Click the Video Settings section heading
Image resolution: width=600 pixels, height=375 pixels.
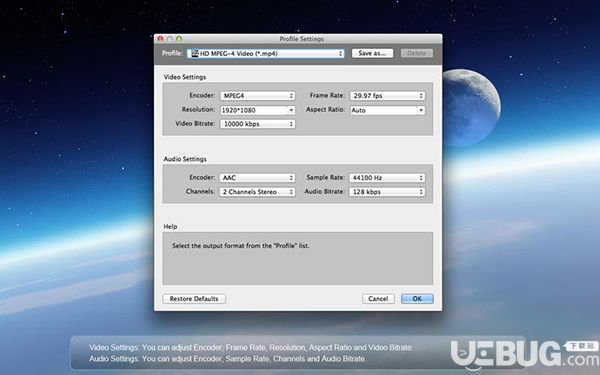click(x=185, y=77)
